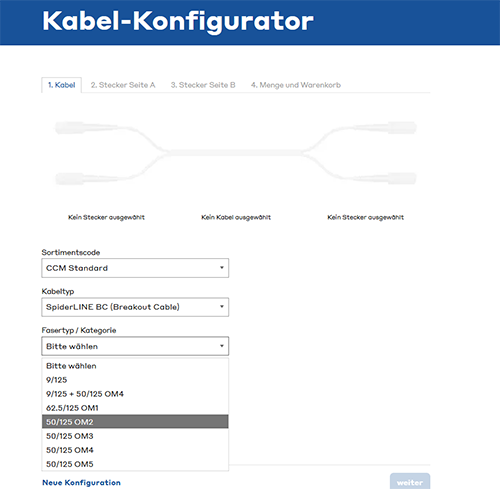Open the '2. Stecker Seite A' tab

point(123,85)
